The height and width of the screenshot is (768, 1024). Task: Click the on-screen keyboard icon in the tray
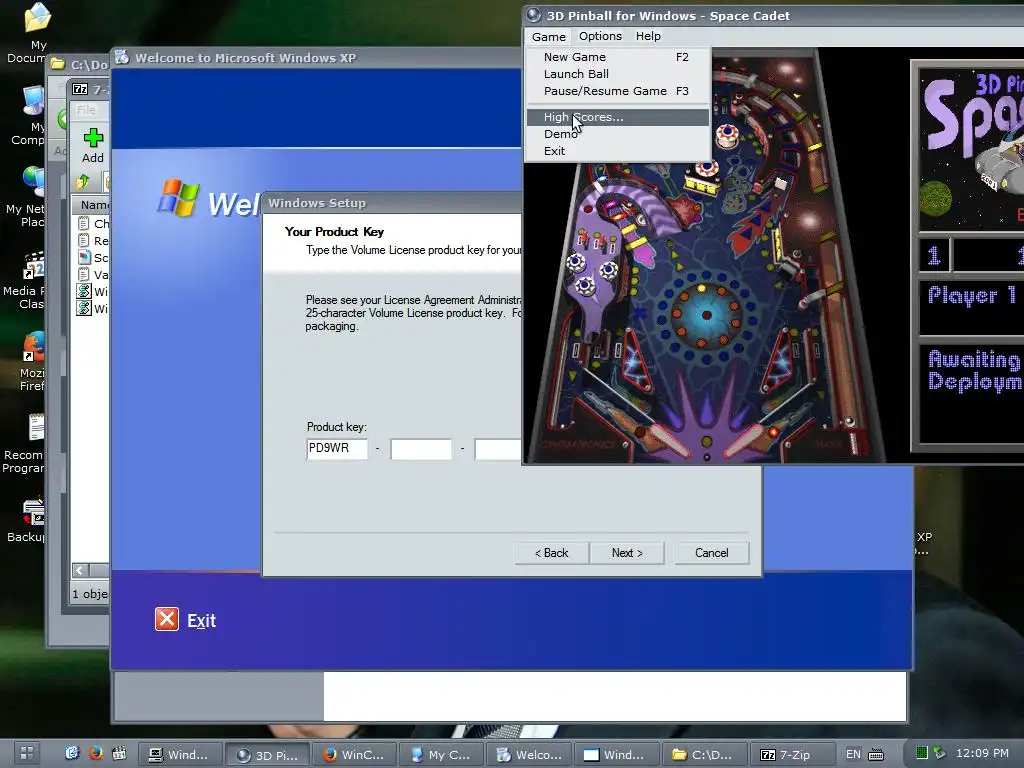coord(876,754)
